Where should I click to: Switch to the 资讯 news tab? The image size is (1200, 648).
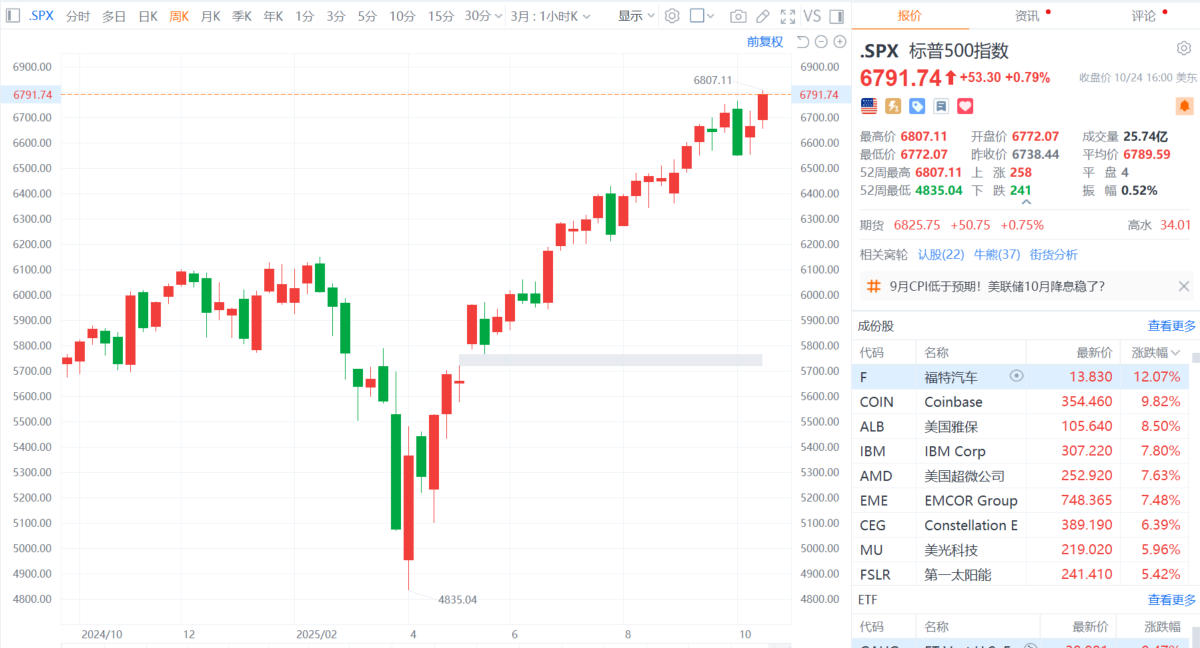pos(1027,16)
